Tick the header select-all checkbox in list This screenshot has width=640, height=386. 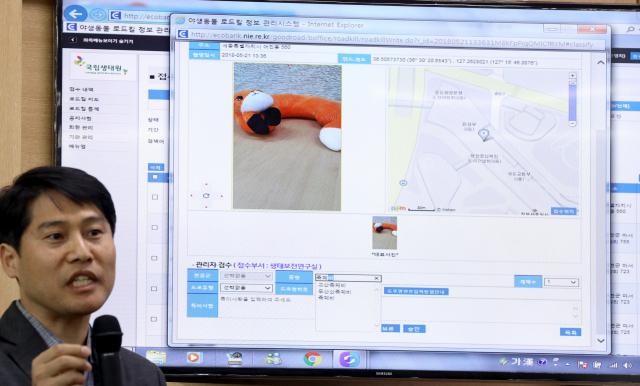(x=155, y=177)
